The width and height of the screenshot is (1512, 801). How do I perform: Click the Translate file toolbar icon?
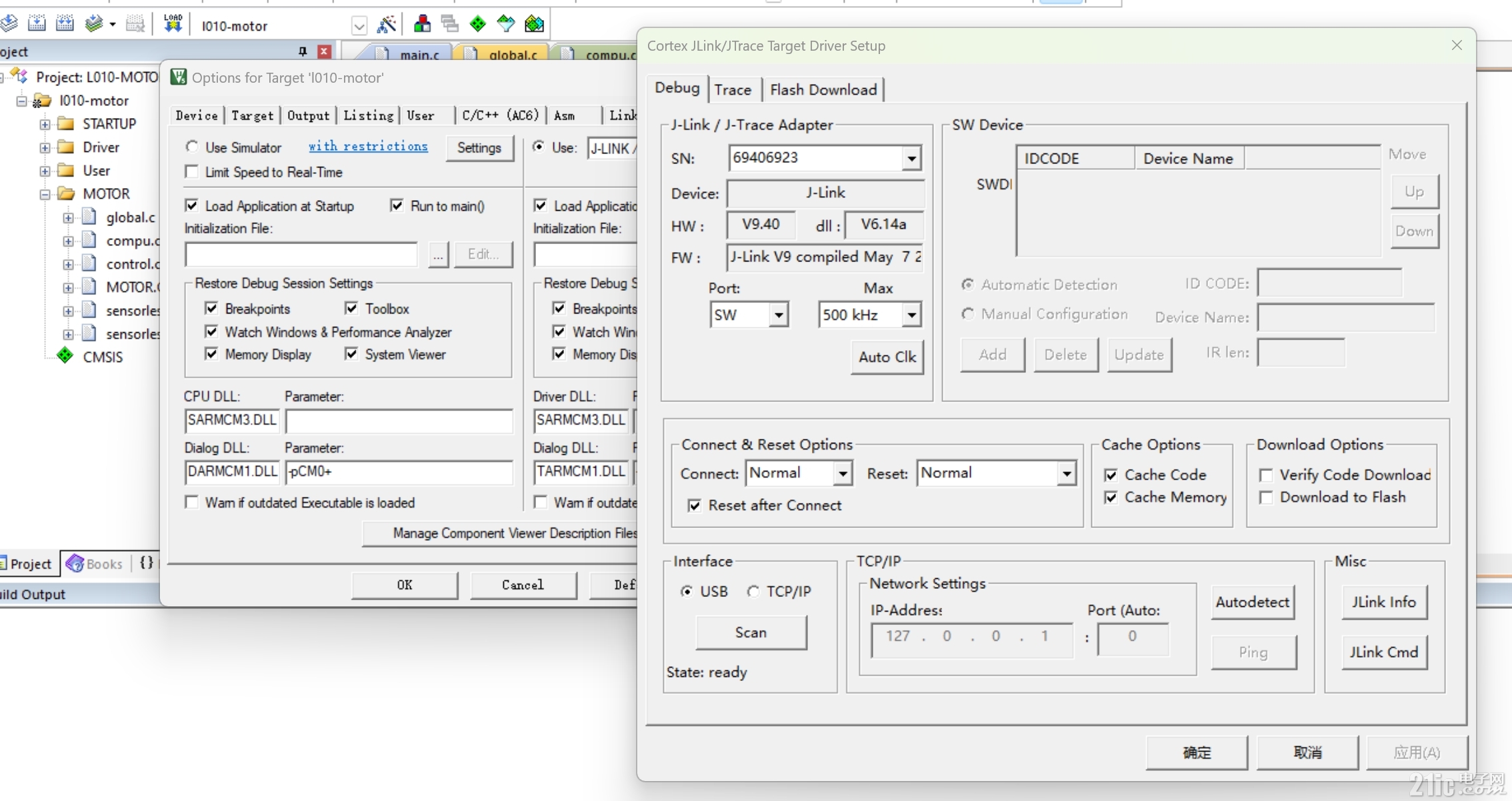pos(9,25)
